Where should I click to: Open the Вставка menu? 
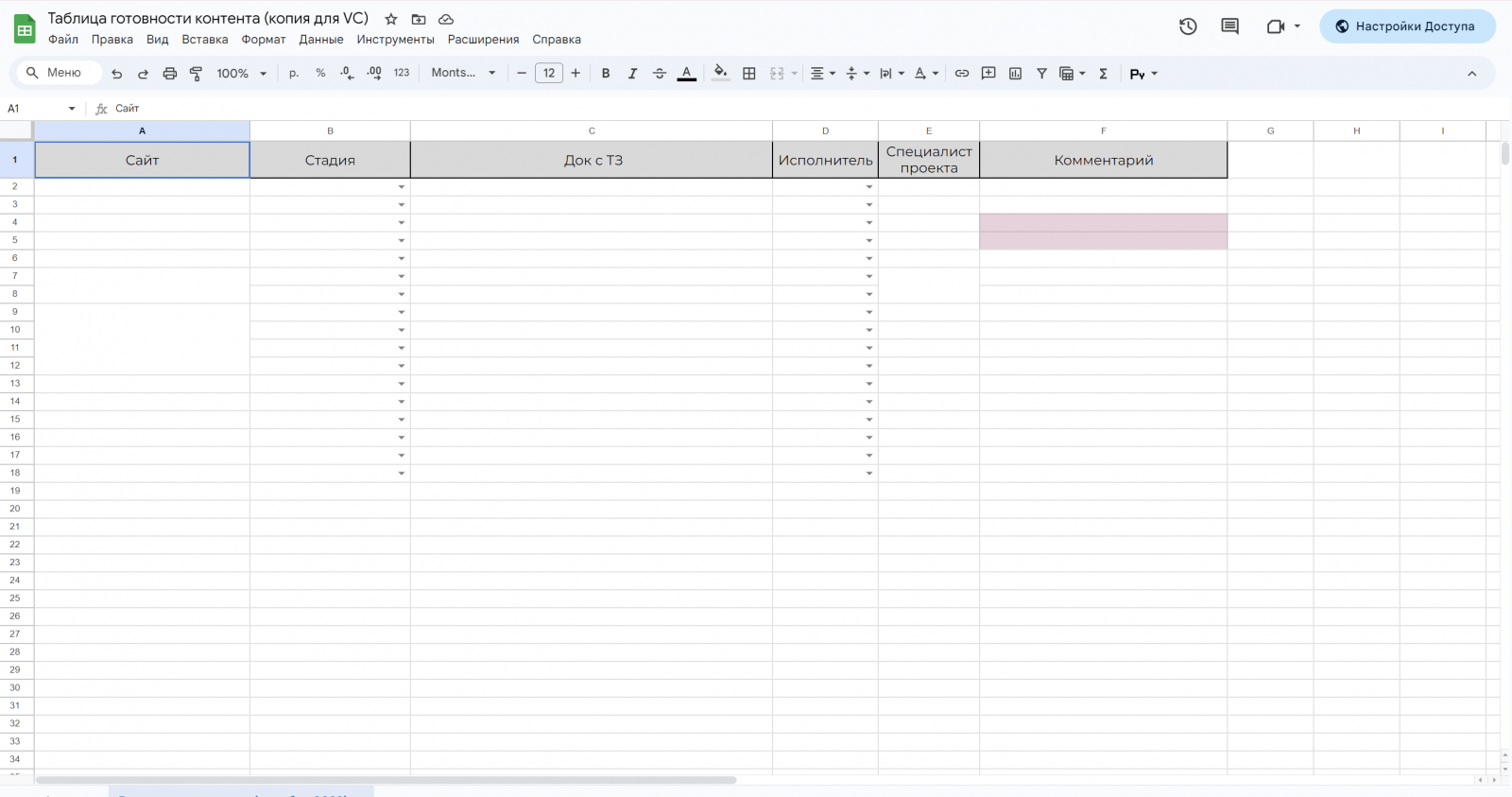[205, 40]
